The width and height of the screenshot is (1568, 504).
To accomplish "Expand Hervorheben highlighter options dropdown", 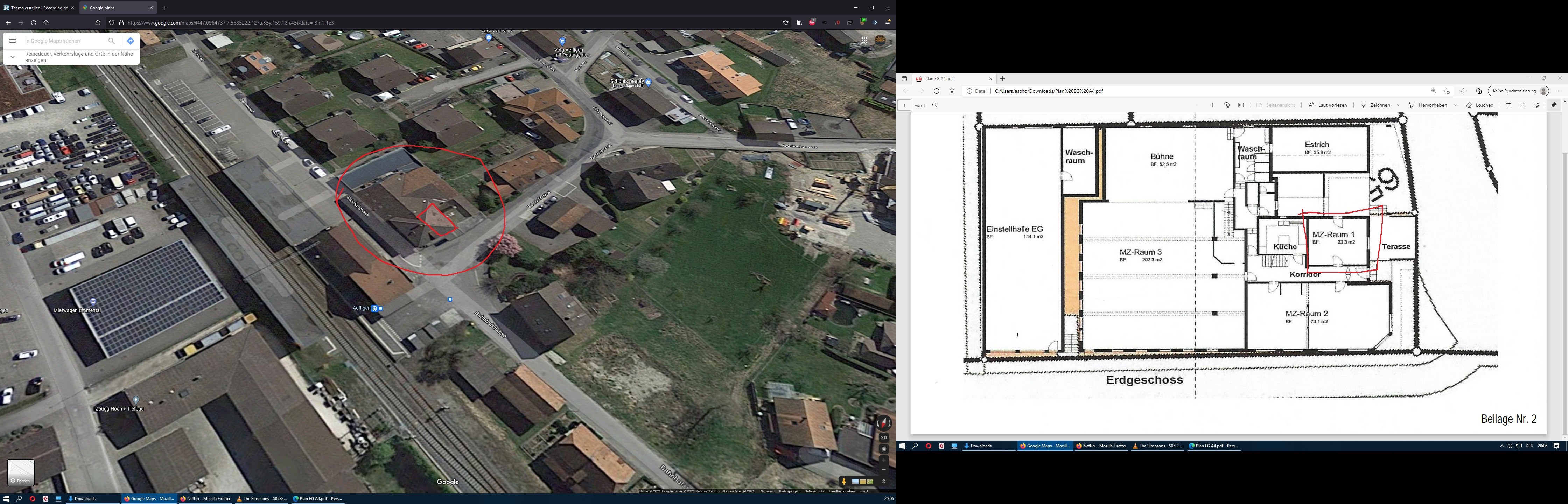I will click(1455, 105).
